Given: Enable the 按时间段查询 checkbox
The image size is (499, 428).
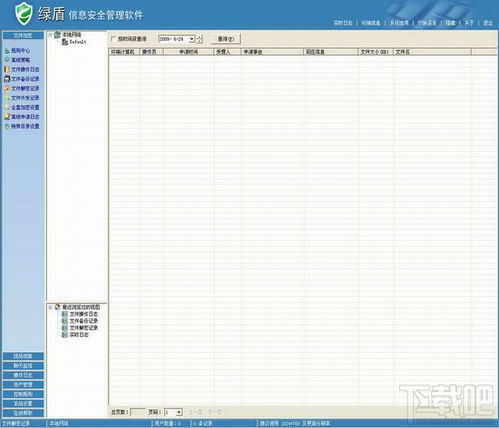Looking at the screenshot, I should click(x=114, y=39).
